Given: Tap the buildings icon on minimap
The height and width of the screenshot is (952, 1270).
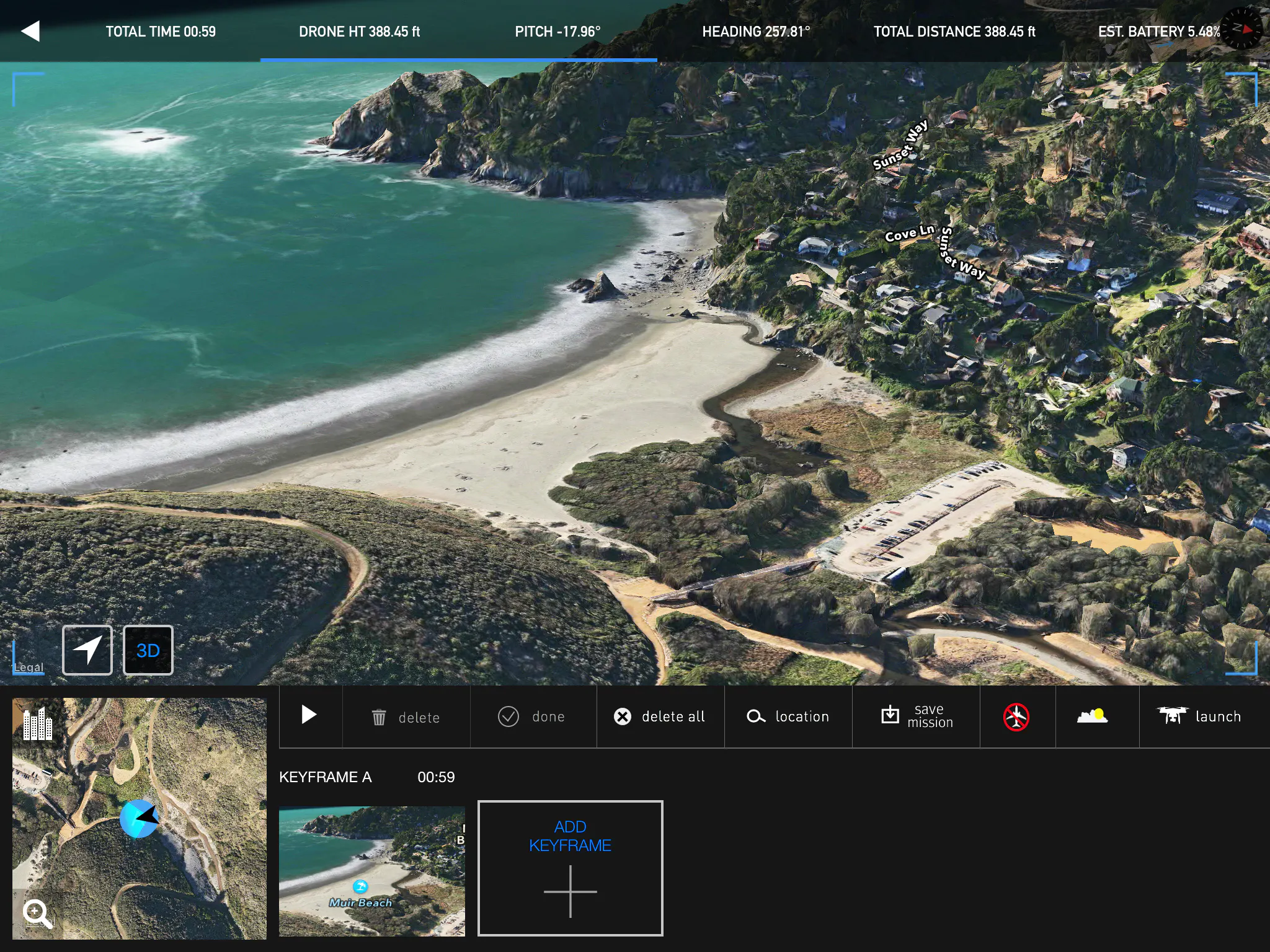Looking at the screenshot, I should 37,724.
